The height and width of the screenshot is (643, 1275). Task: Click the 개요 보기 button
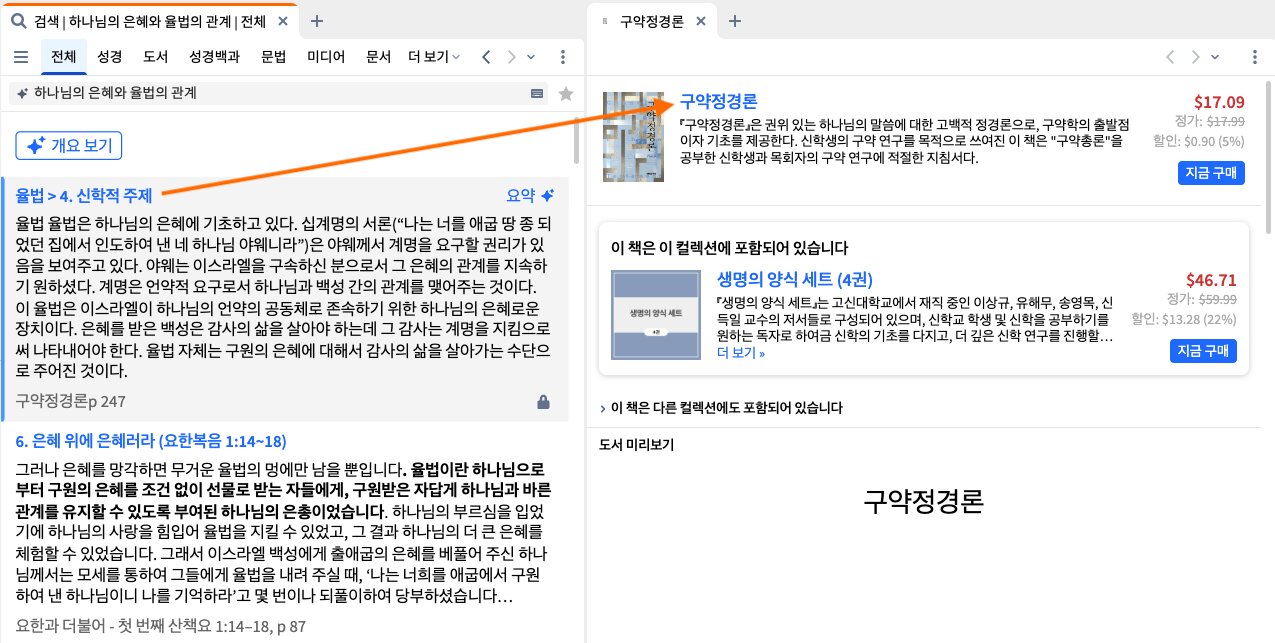click(69, 145)
